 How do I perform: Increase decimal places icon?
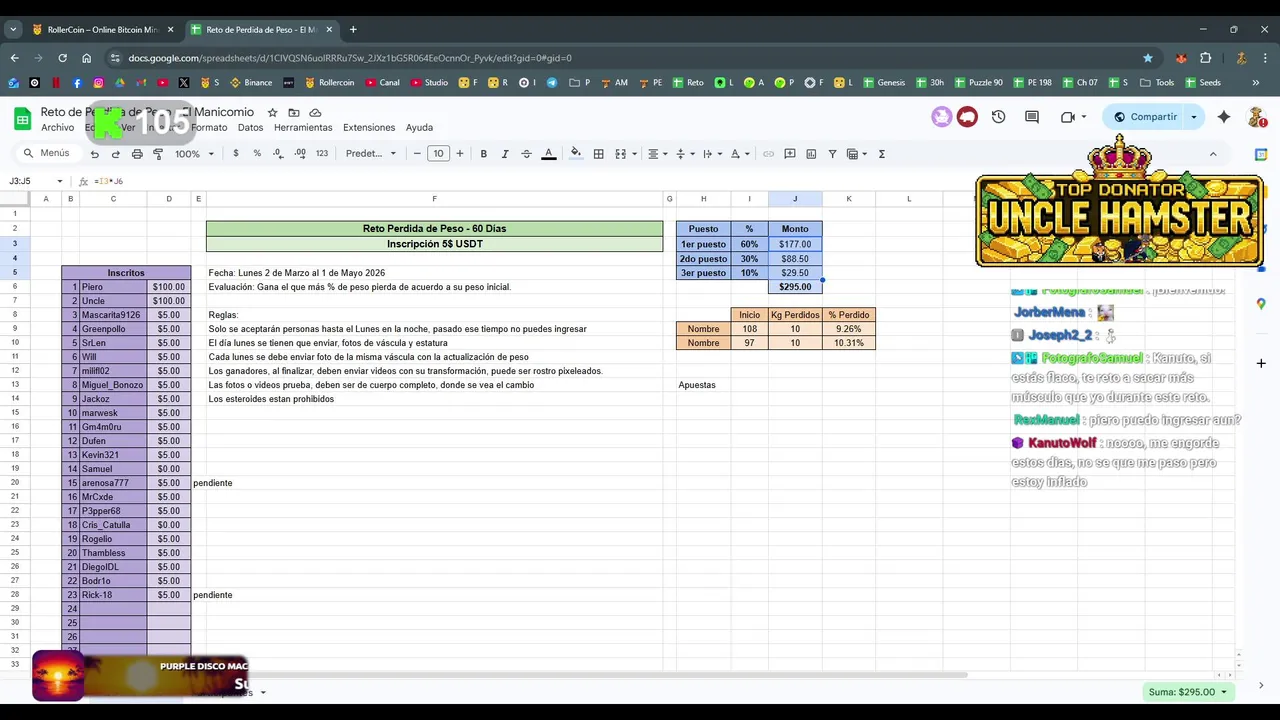click(300, 154)
